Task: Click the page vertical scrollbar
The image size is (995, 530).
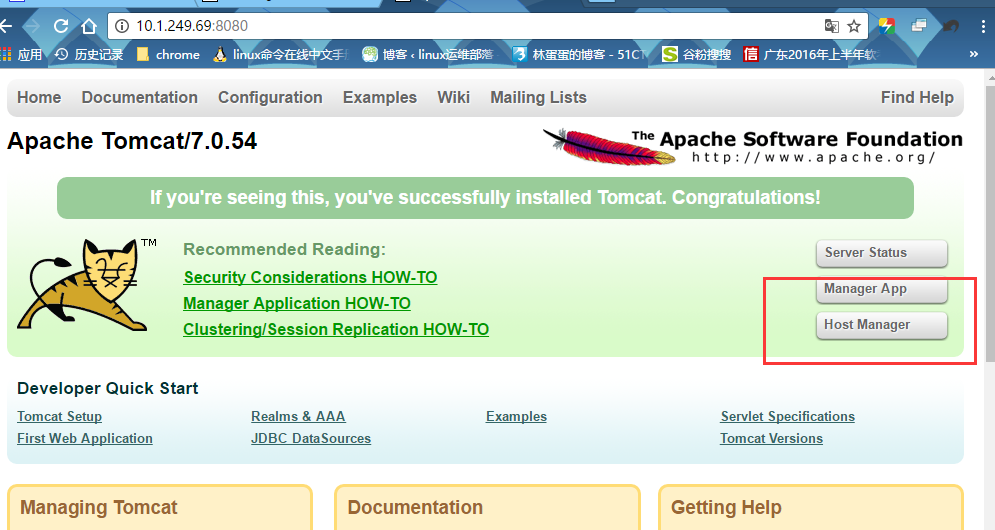Action: pos(990,222)
